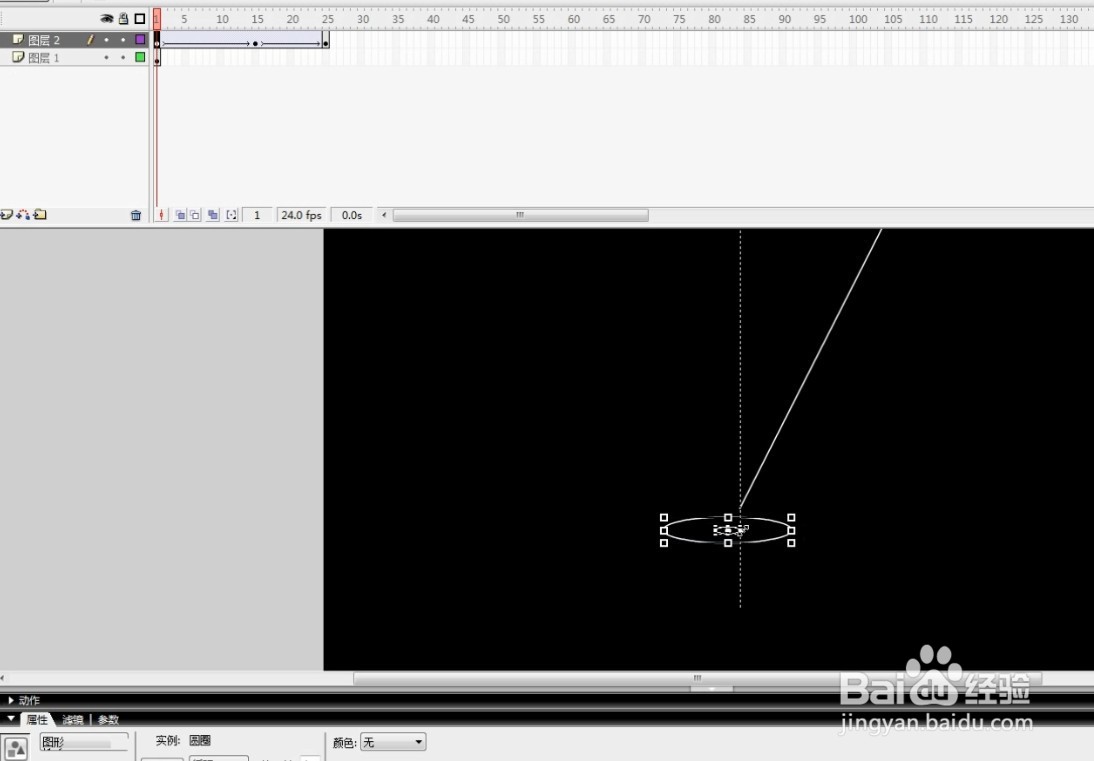The image size is (1094, 761).
Task: Click stage scrollbar left arrow
Action: tap(3, 678)
